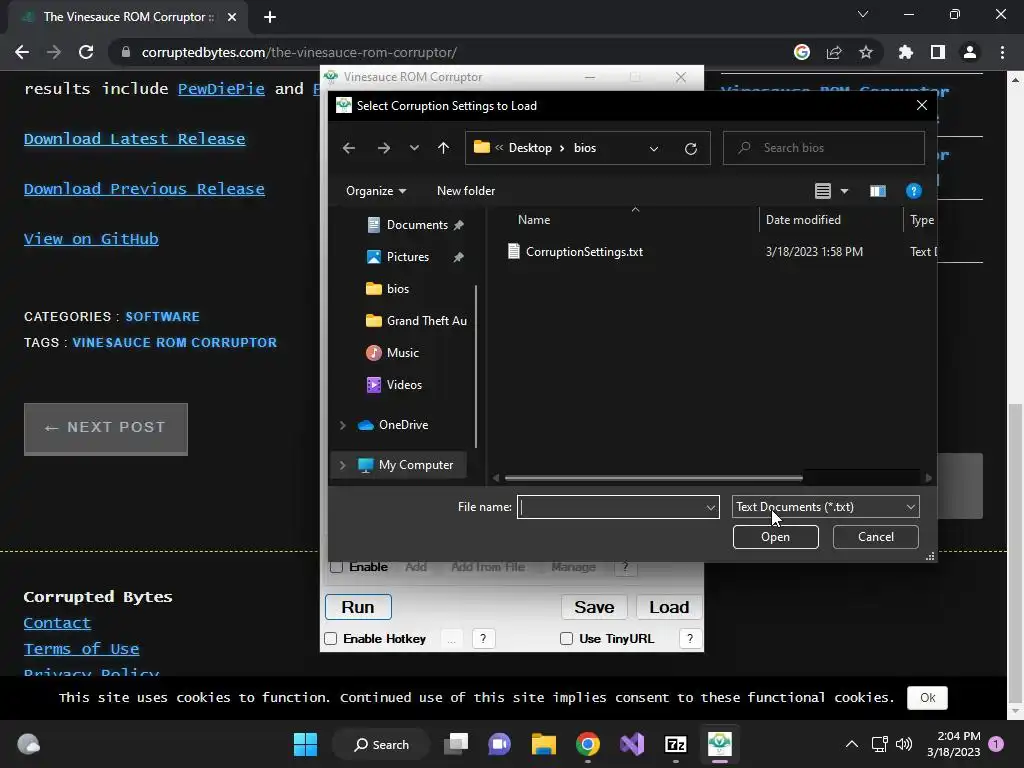Viewport: 1024px width, 768px height.
Task: Open SOFTWARE category link
Action: pos(163,317)
